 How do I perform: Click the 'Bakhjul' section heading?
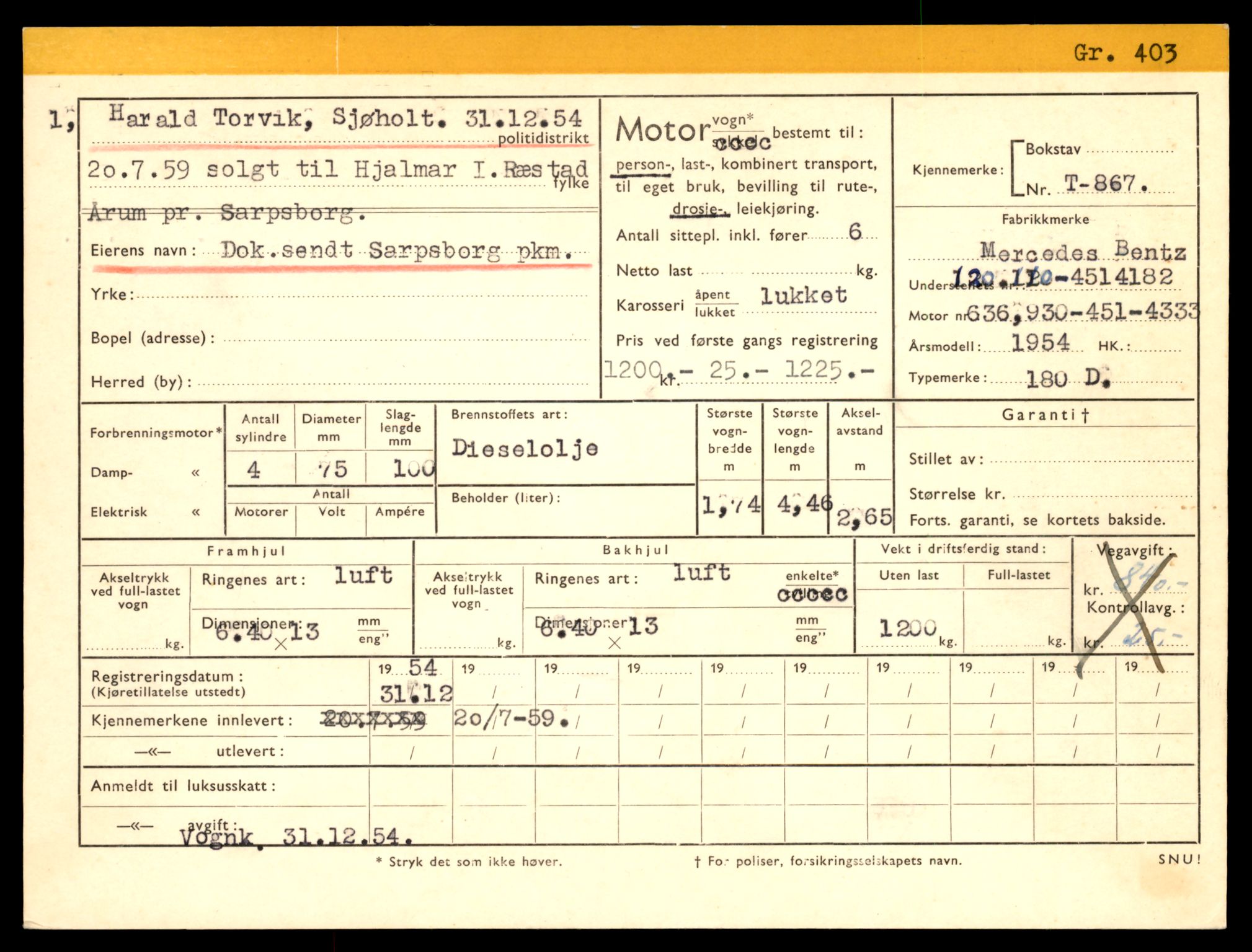636,550
